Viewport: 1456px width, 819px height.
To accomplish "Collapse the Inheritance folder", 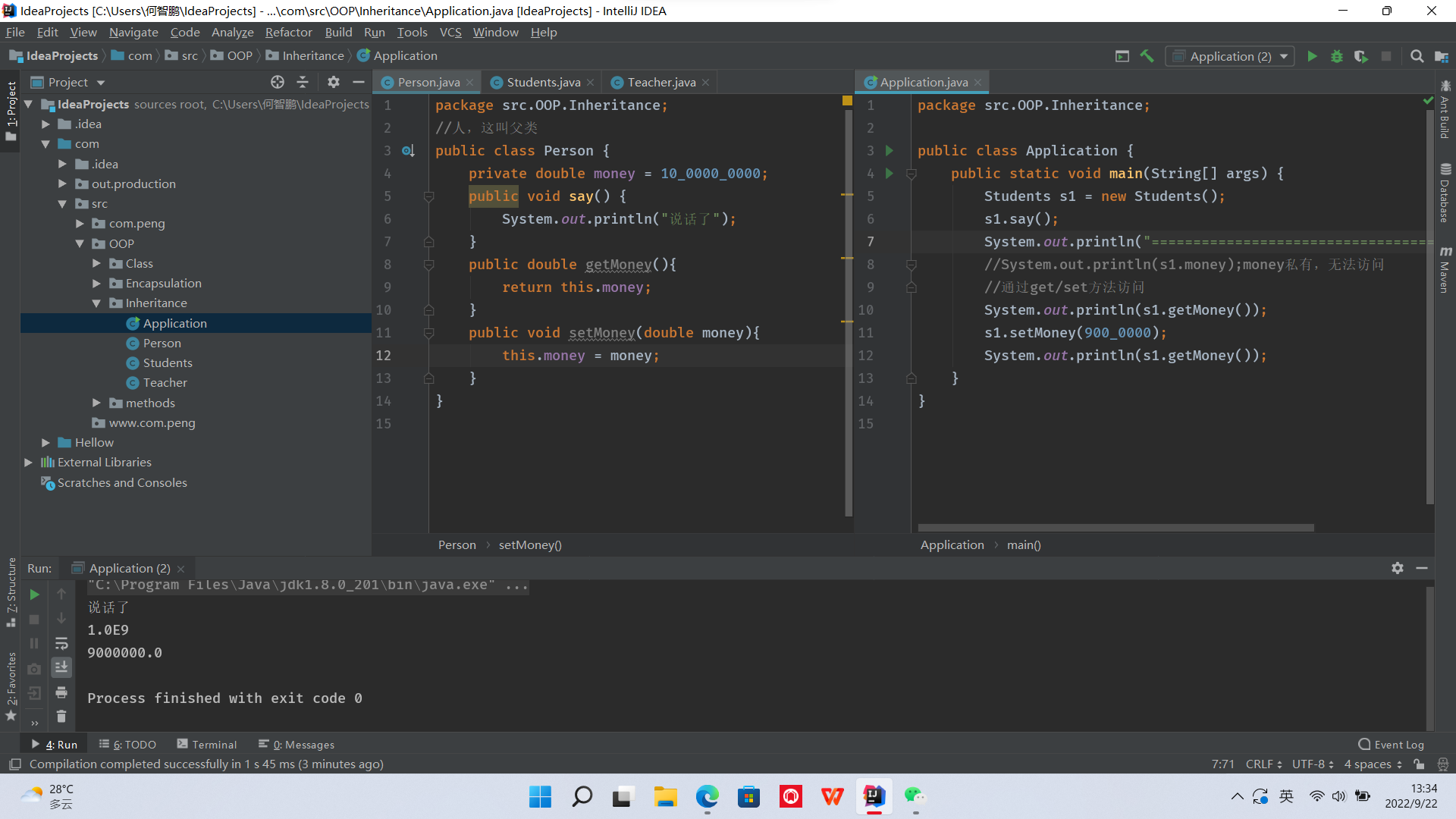I will [x=96, y=303].
